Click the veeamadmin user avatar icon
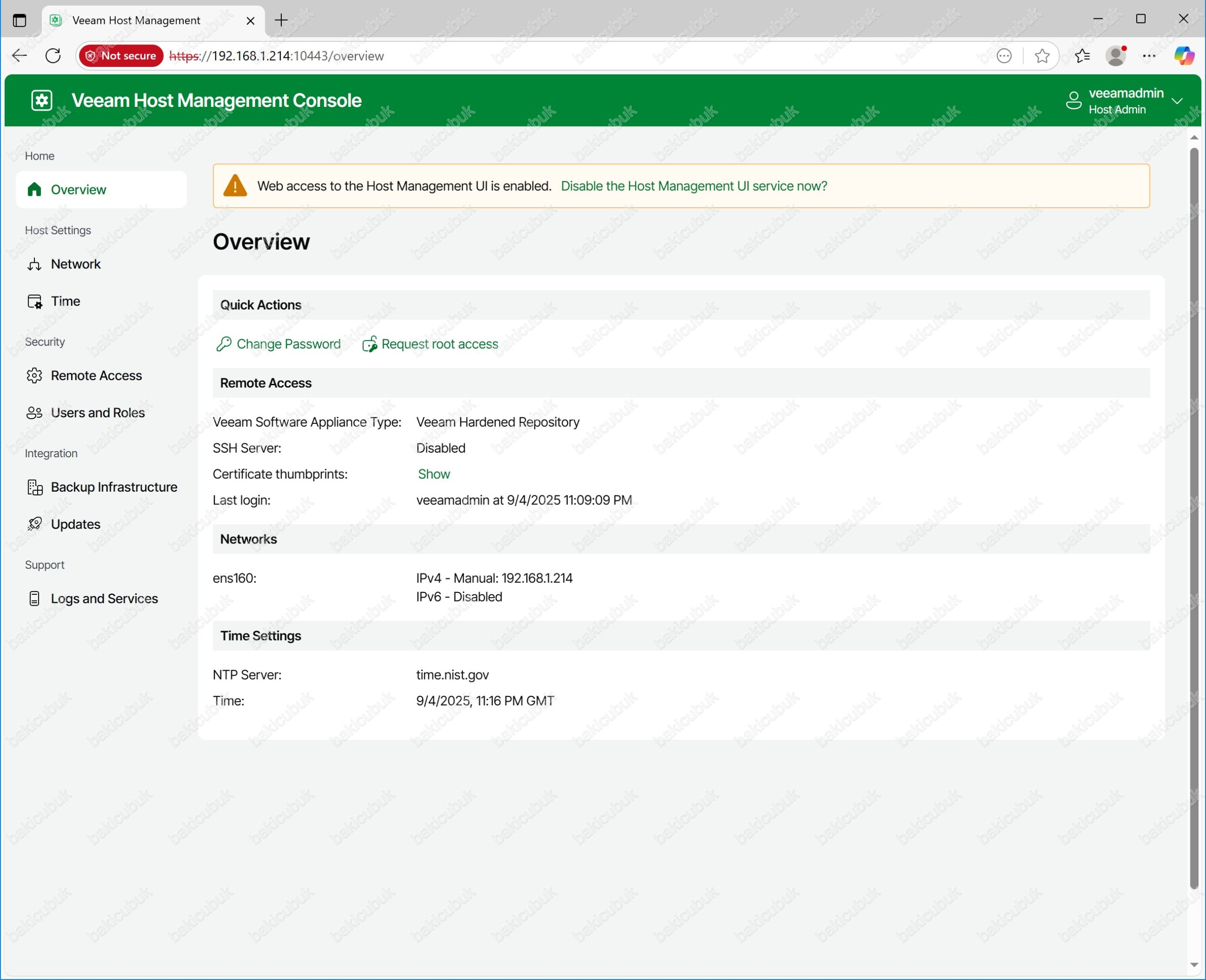 [x=1073, y=101]
